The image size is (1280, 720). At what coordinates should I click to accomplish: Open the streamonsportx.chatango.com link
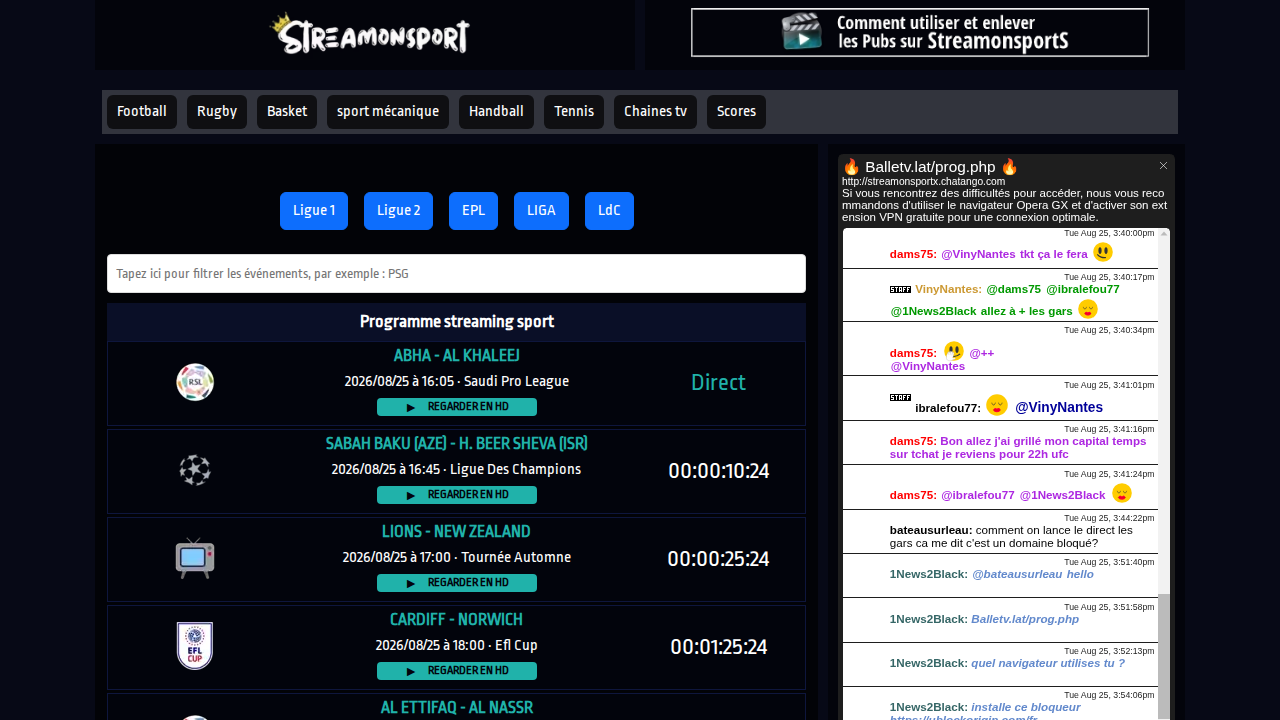click(x=923, y=182)
